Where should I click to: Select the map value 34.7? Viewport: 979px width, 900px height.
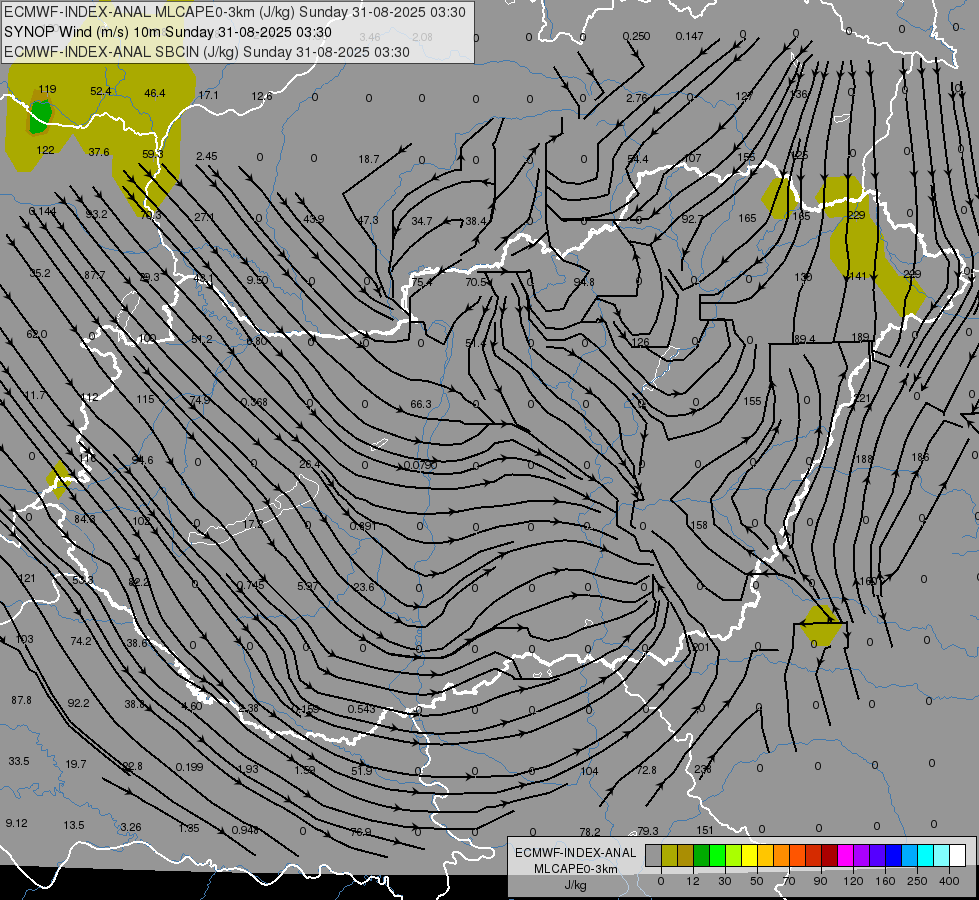click(x=421, y=220)
